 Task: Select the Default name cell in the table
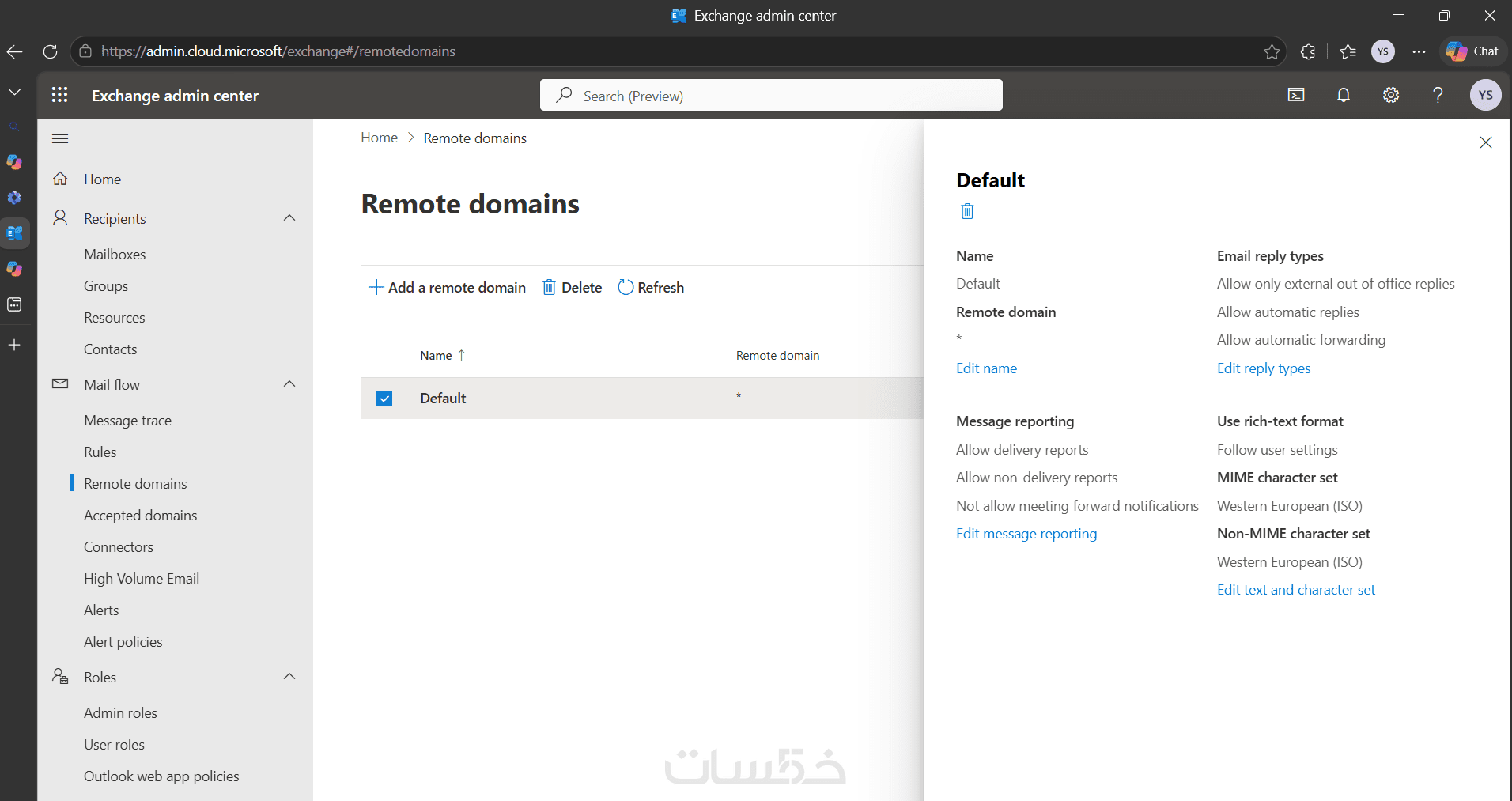pyautogui.click(x=443, y=399)
